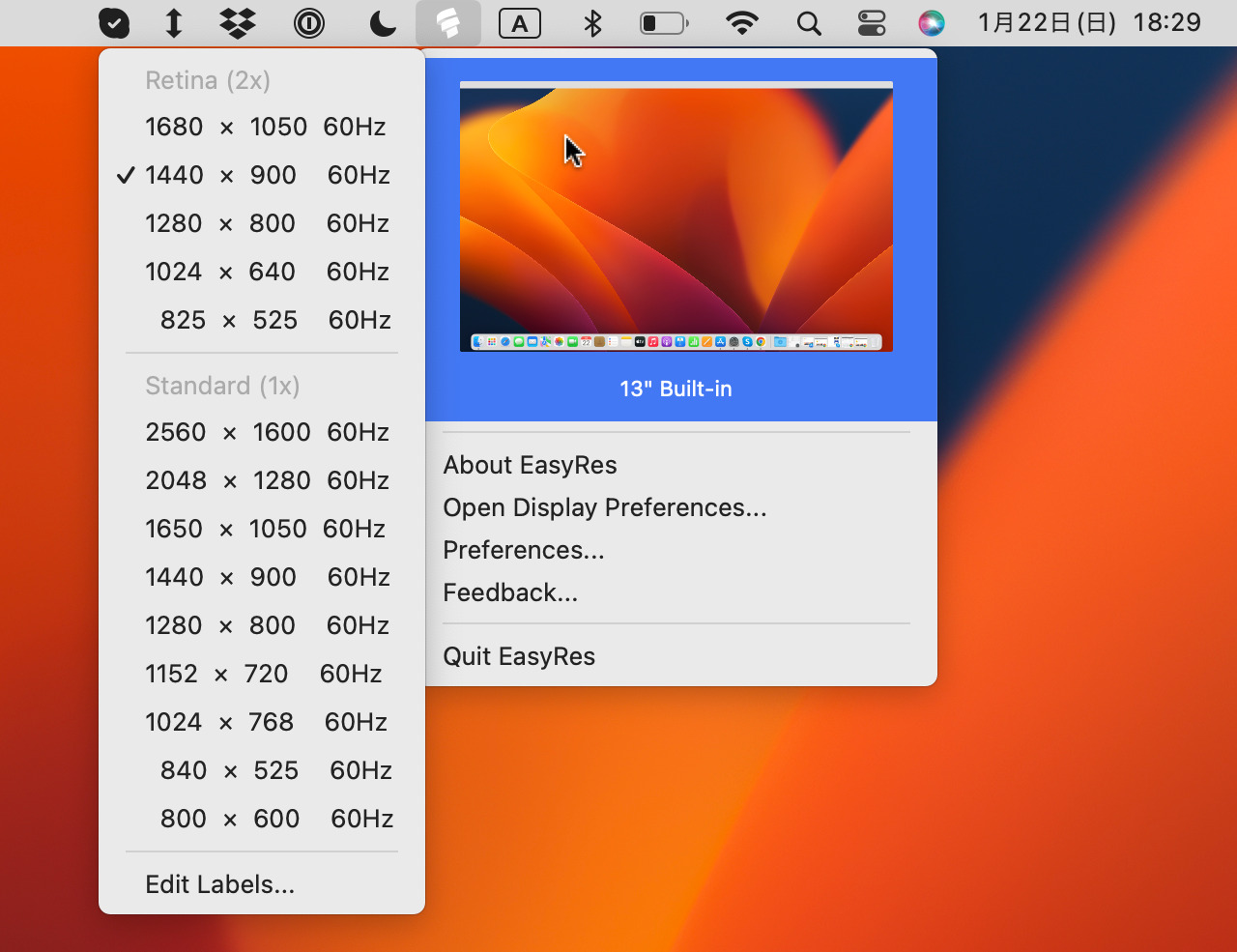
Task: Click Edit Labels at the bottom
Action: point(220,884)
